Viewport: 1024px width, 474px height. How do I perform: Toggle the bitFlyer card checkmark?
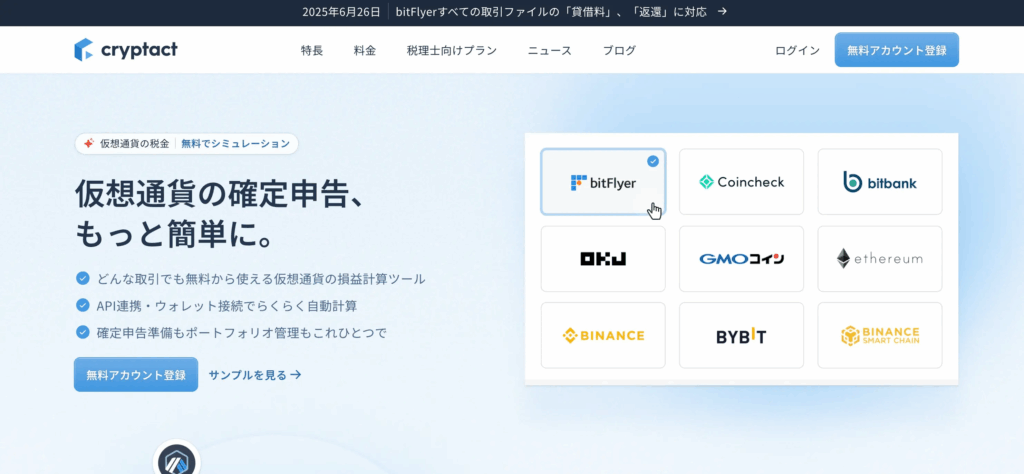(x=652, y=161)
